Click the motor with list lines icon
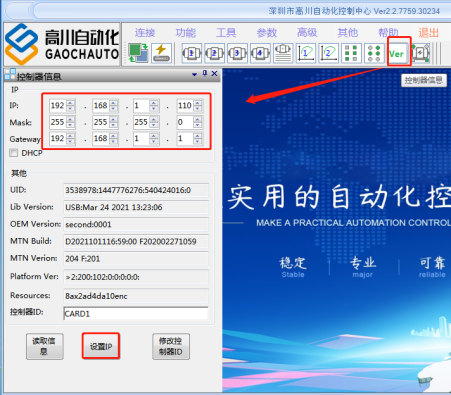Viewport: 451px width, 395px height. point(283,53)
